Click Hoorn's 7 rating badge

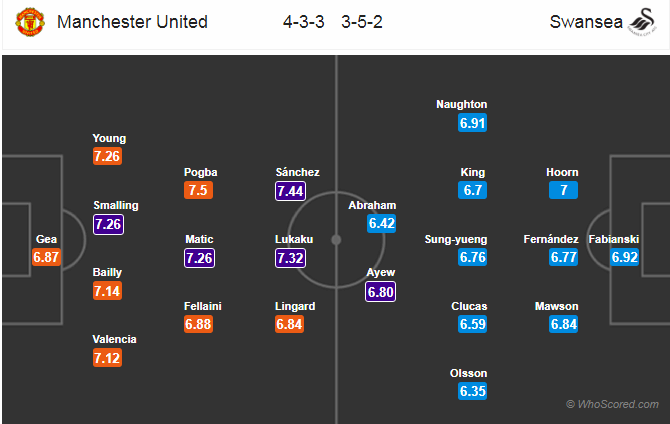(563, 190)
